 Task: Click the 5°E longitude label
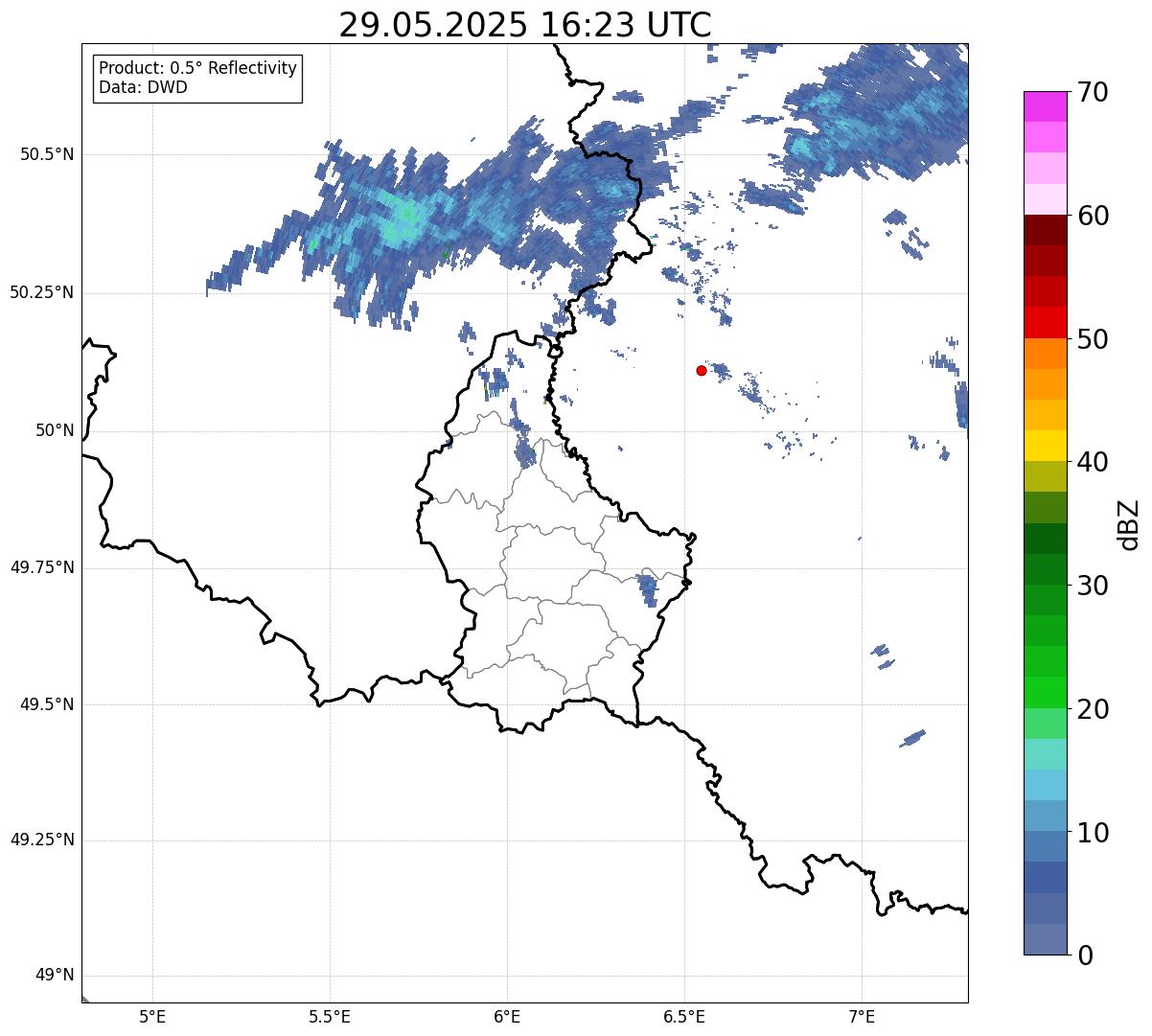click(x=152, y=1017)
